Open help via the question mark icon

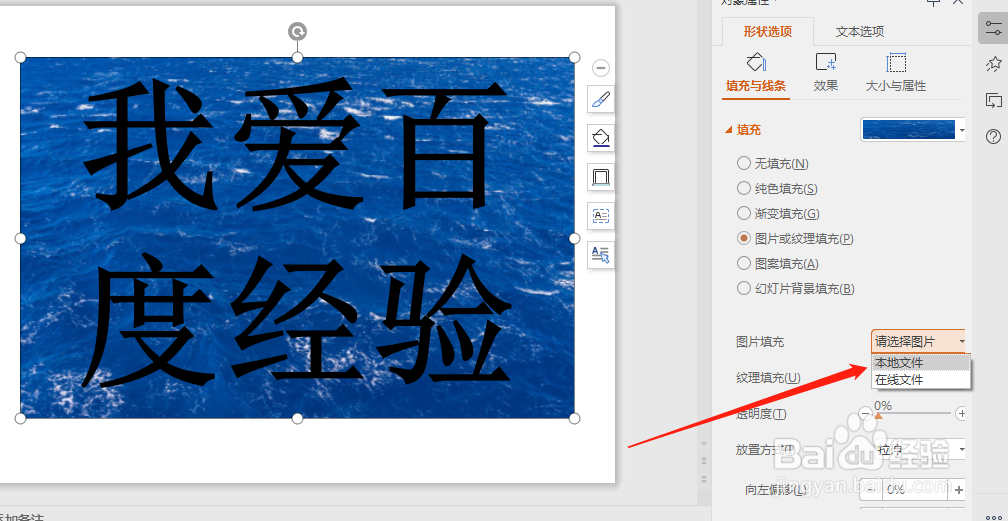coord(993,136)
